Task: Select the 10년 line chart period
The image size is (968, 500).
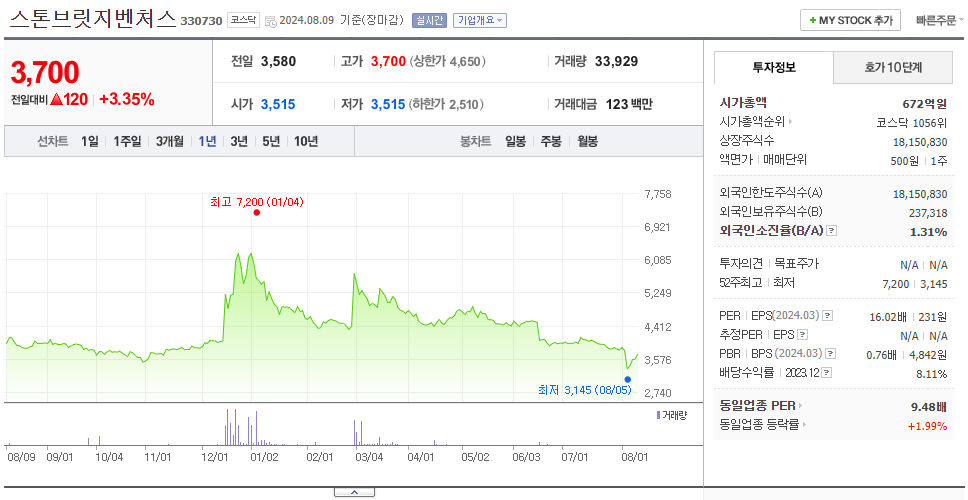Action: [x=306, y=141]
